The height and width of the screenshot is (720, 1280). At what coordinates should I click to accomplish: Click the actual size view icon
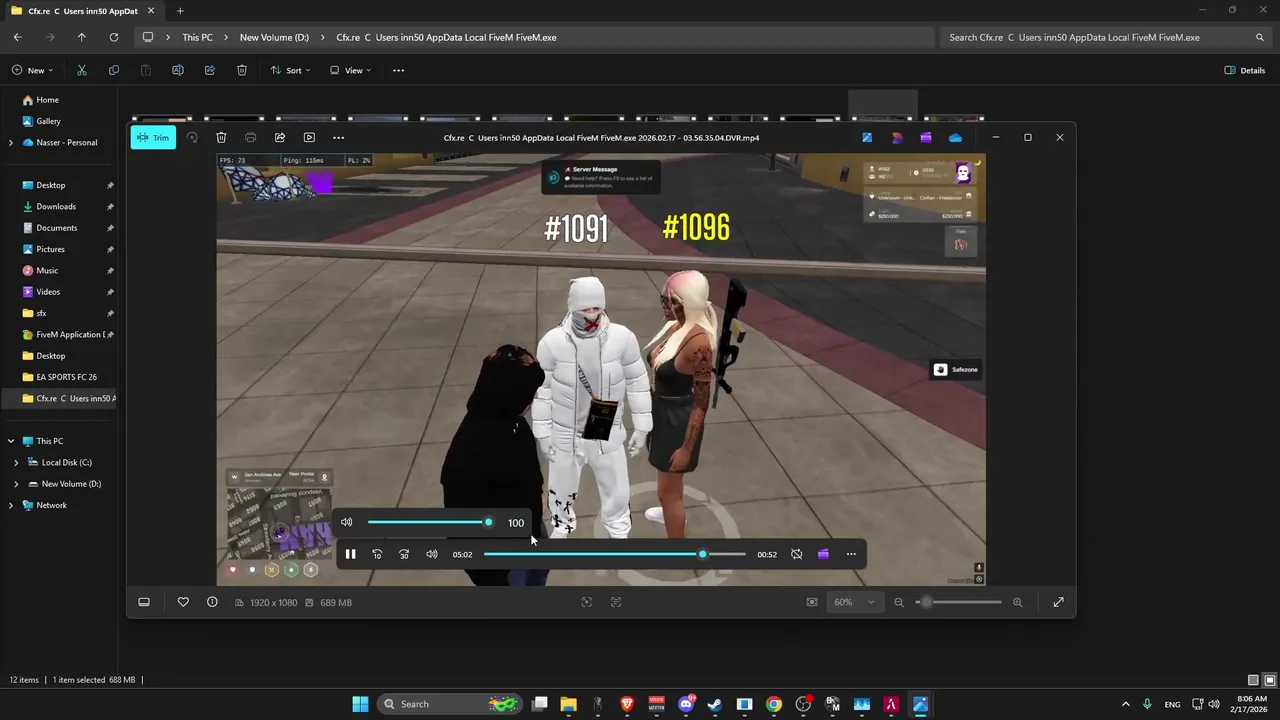(x=615, y=602)
